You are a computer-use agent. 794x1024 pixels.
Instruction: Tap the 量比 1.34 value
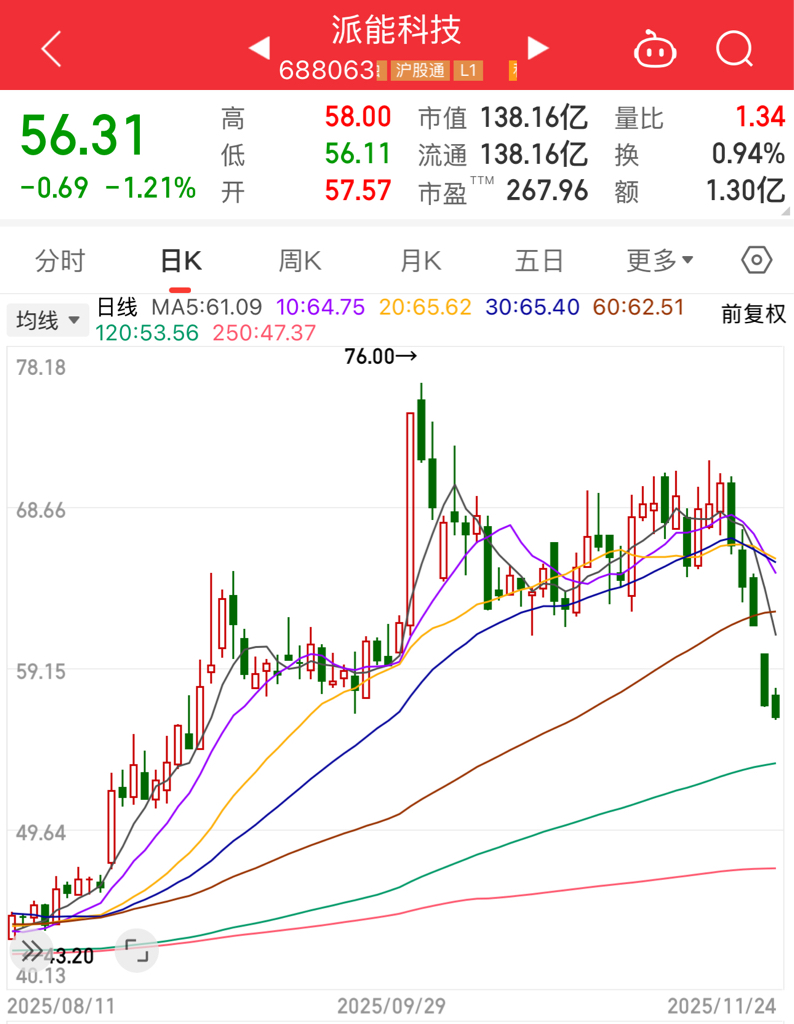[x=760, y=117]
